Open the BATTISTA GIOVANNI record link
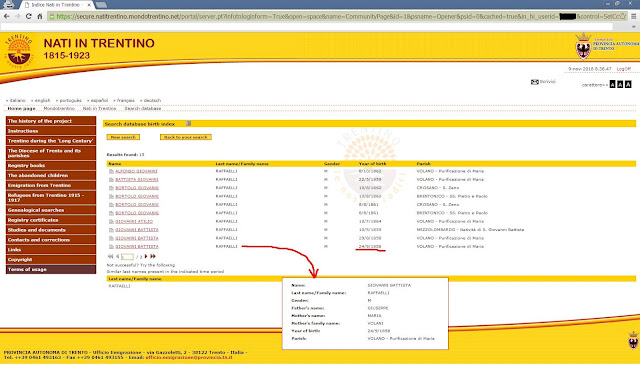The height and width of the screenshot is (365, 640). pyautogui.click(x=137, y=180)
